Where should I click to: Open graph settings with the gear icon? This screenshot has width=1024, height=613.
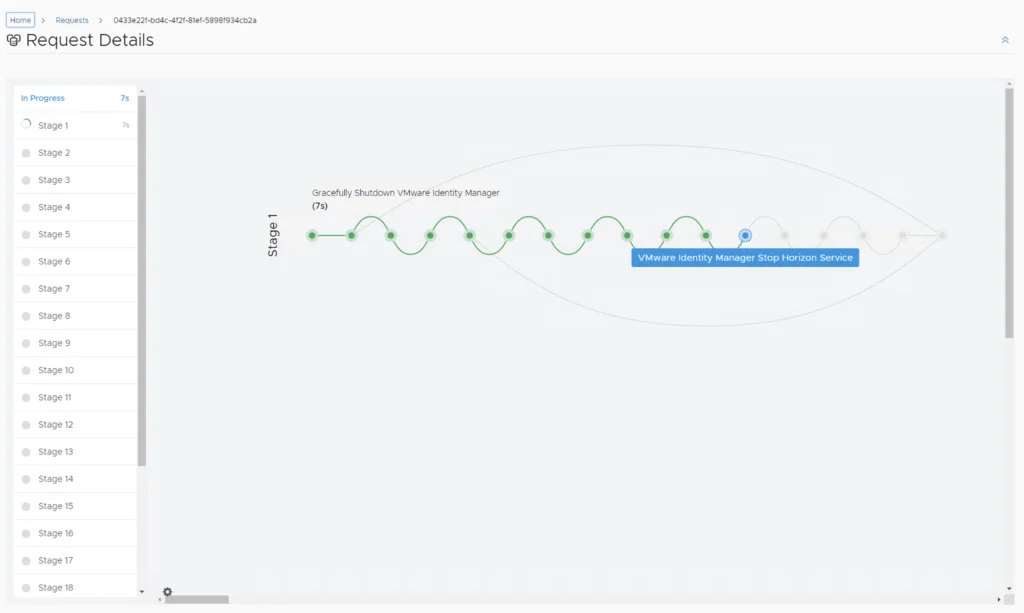[x=167, y=591]
